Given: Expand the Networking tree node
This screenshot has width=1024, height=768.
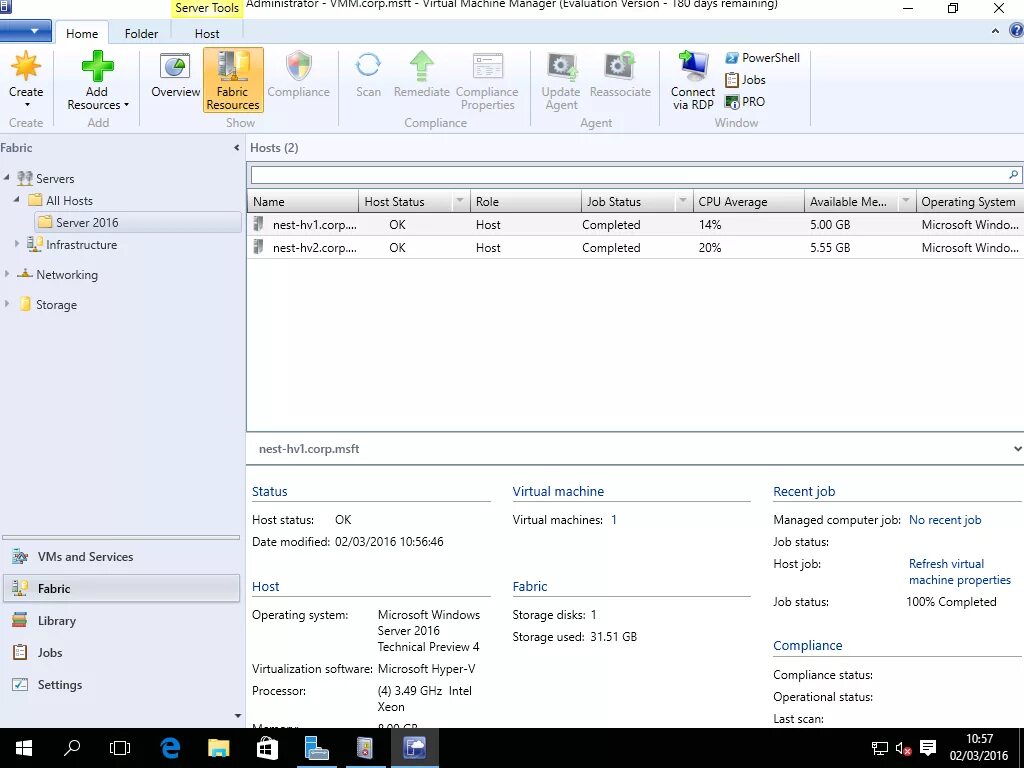Looking at the screenshot, I should [x=7, y=274].
